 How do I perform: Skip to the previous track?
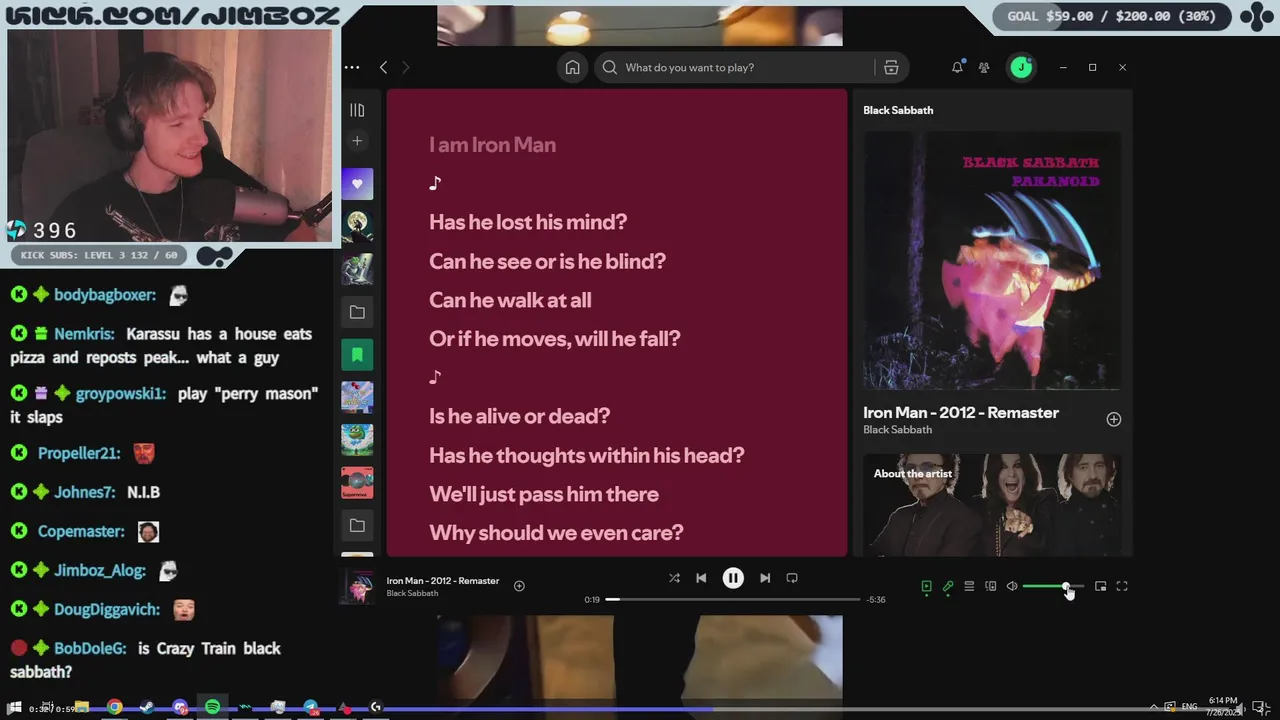701,578
